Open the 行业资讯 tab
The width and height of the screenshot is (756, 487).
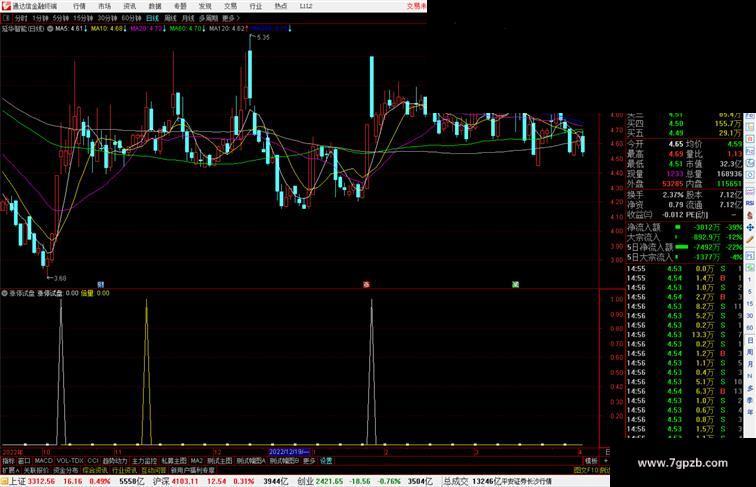pyautogui.click(x=124, y=470)
